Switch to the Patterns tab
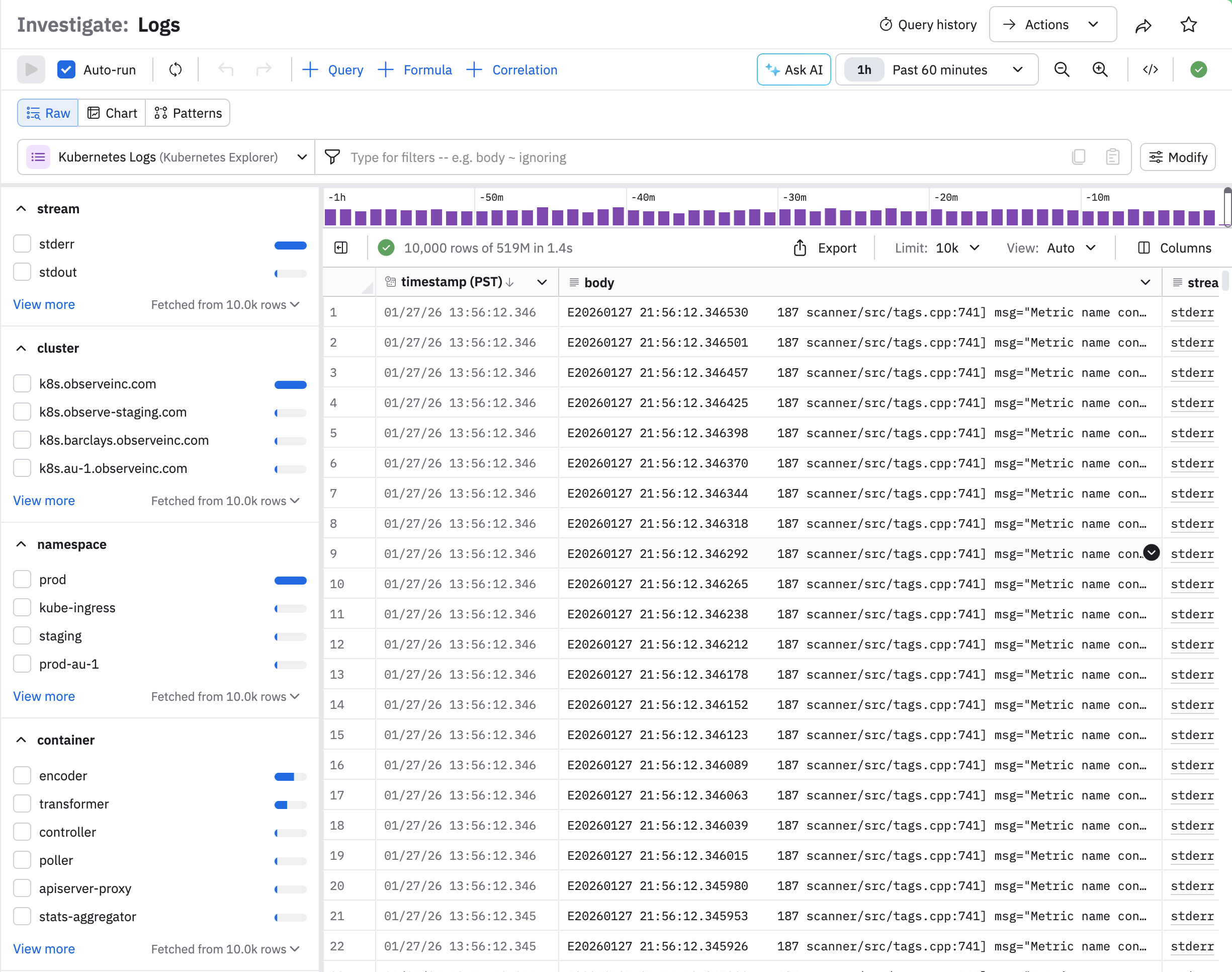This screenshot has height=972, width=1232. click(x=188, y=113)
